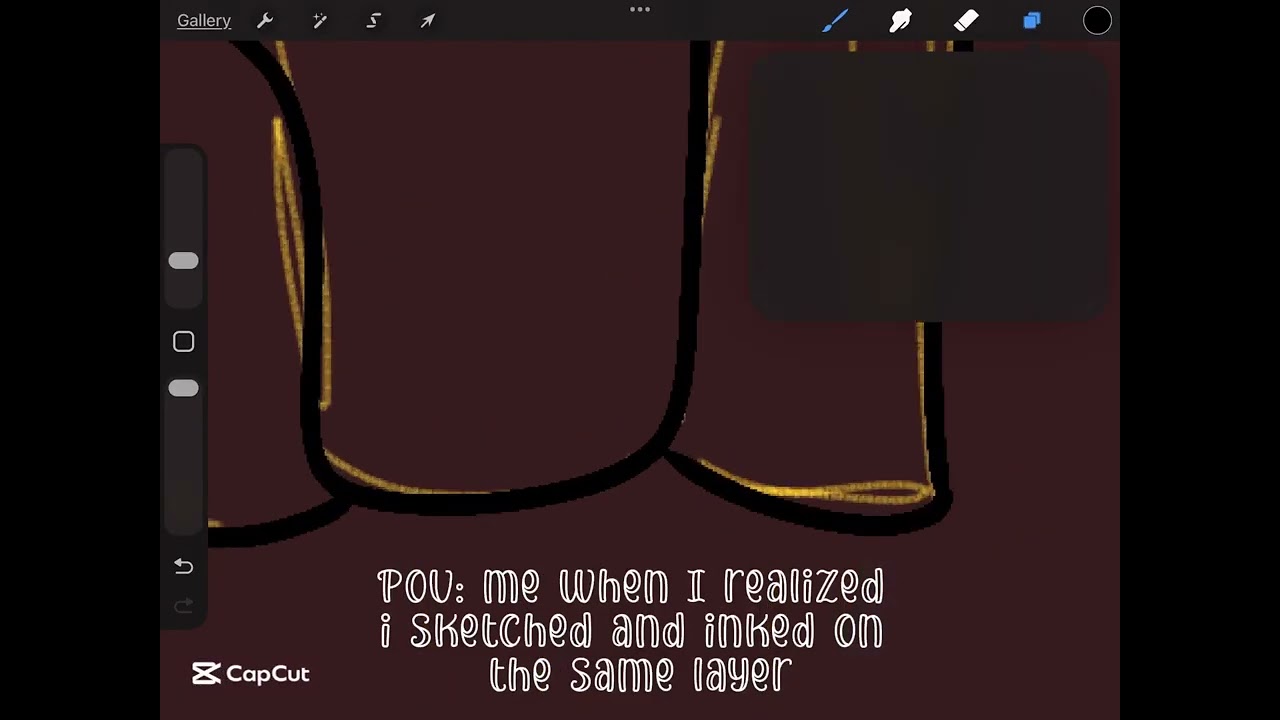Select the Smudge tool

pos(900,21)
